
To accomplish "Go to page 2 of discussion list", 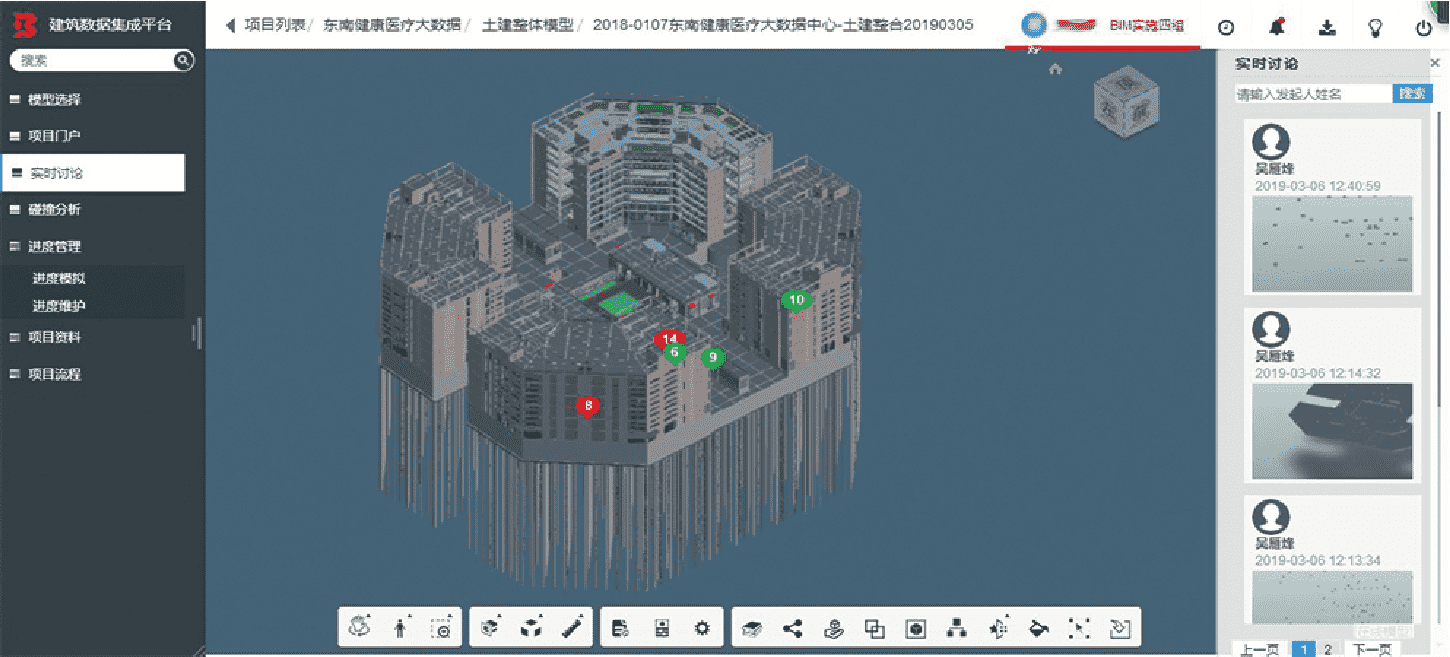I will tap(1327, 649).
